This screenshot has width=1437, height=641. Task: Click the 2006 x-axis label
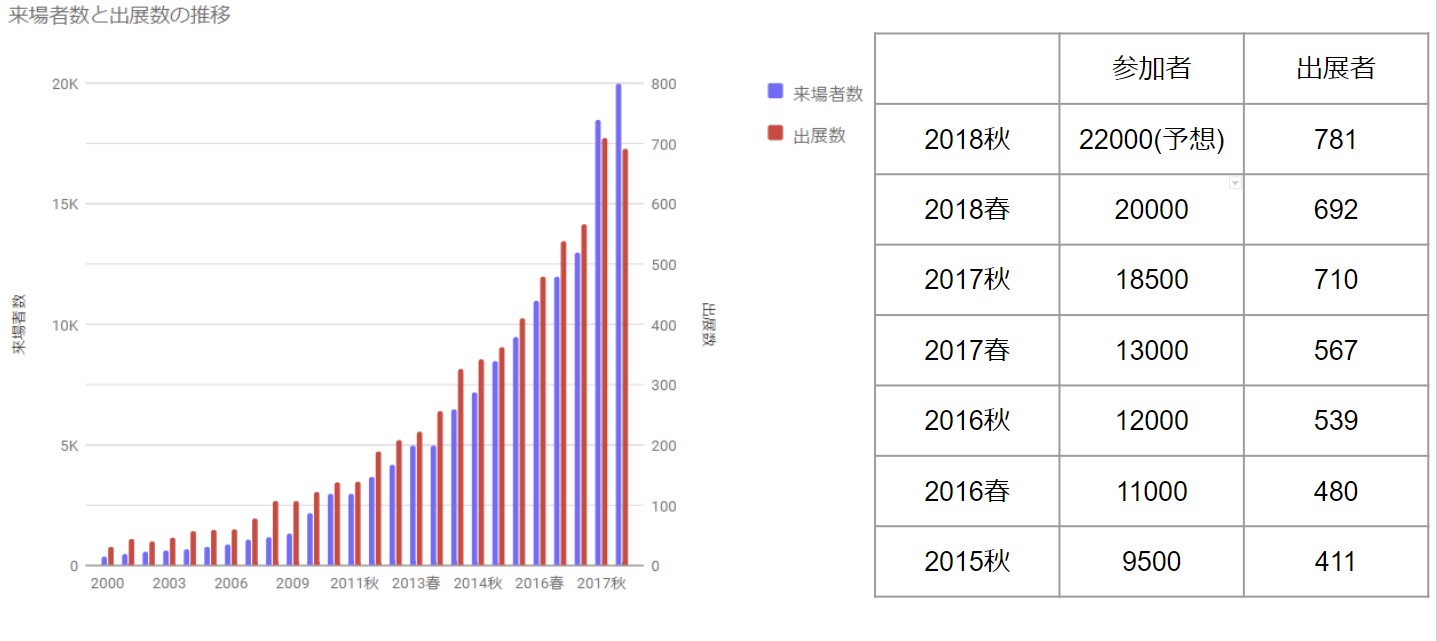click(231, 583)
